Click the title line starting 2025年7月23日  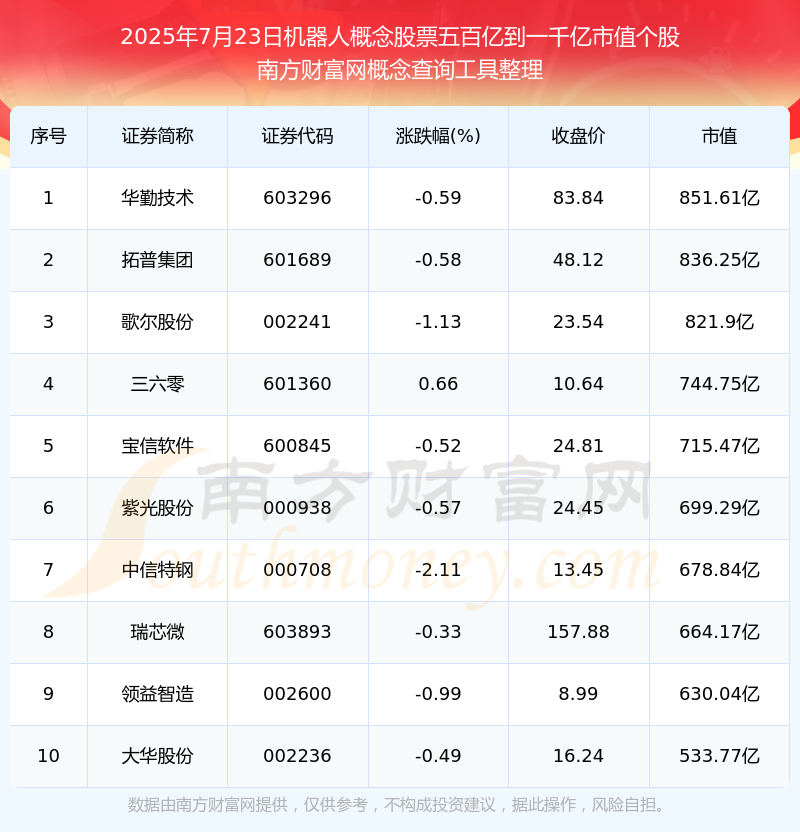[x=400, y=37]
